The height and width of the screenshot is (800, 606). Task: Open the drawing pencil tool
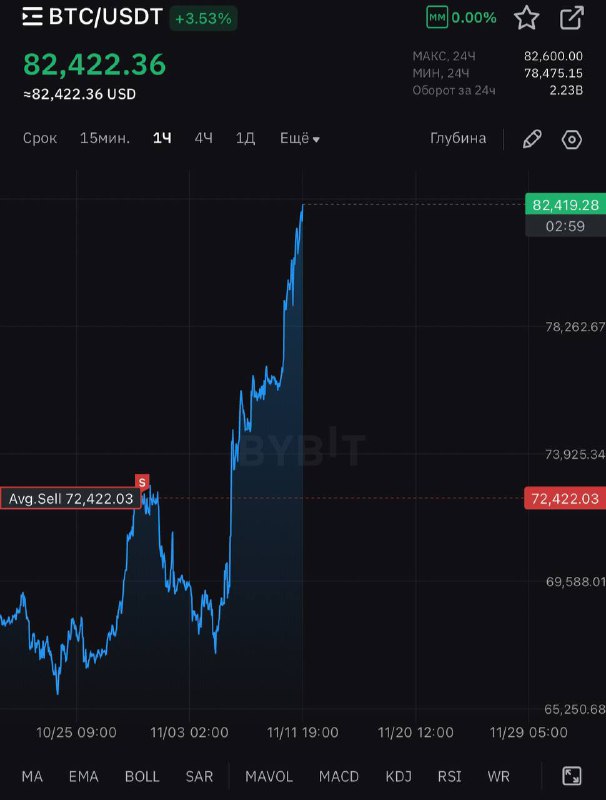pos(532,139)
